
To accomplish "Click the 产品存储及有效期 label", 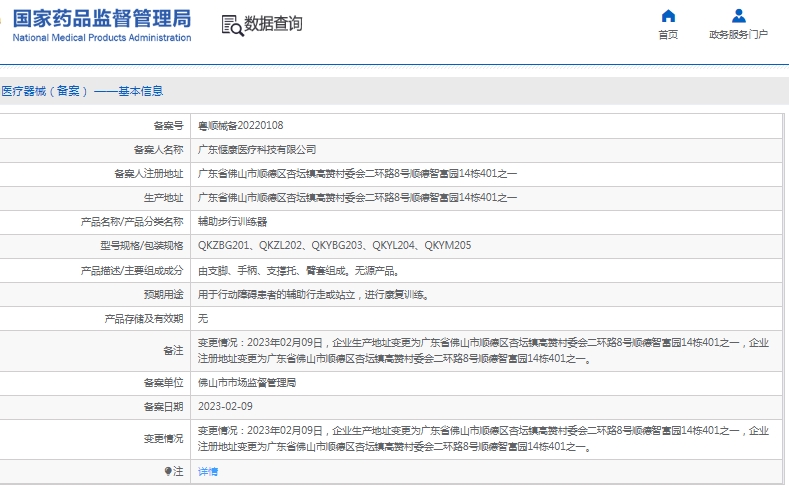I will (144, 318).
